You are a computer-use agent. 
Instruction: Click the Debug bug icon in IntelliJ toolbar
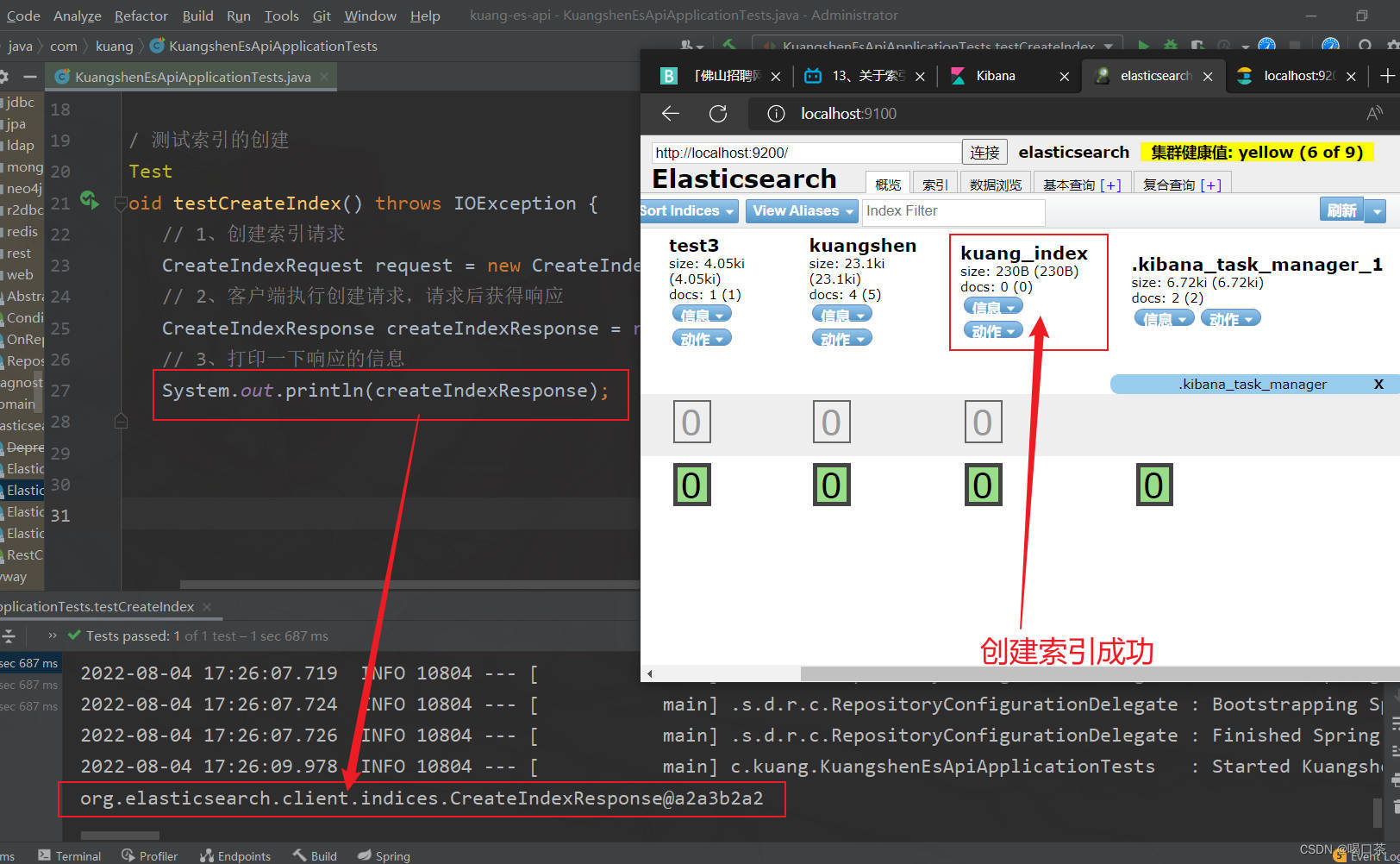(1171, 46)
